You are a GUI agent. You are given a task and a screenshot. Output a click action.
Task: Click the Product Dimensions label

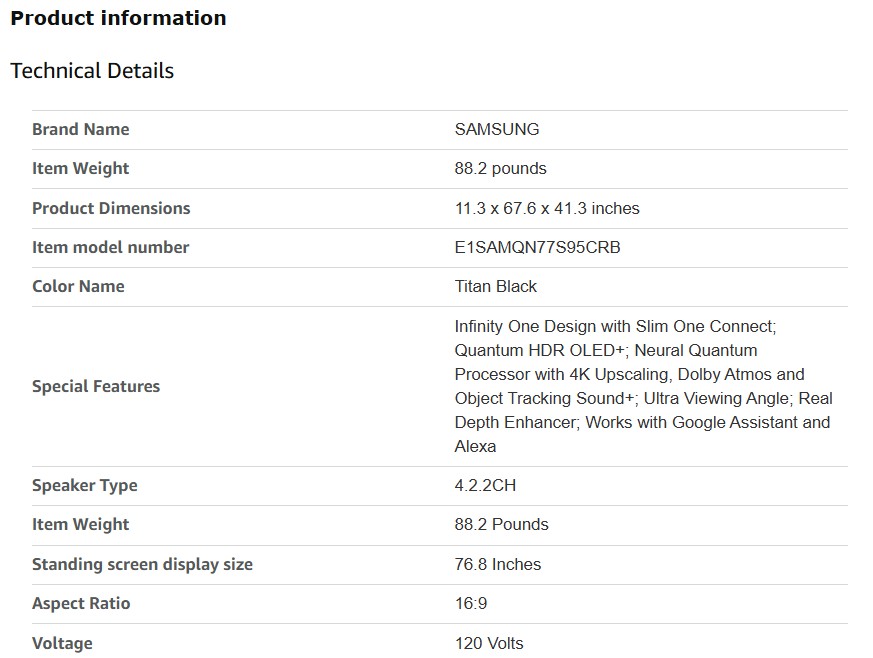click(111, 208)
